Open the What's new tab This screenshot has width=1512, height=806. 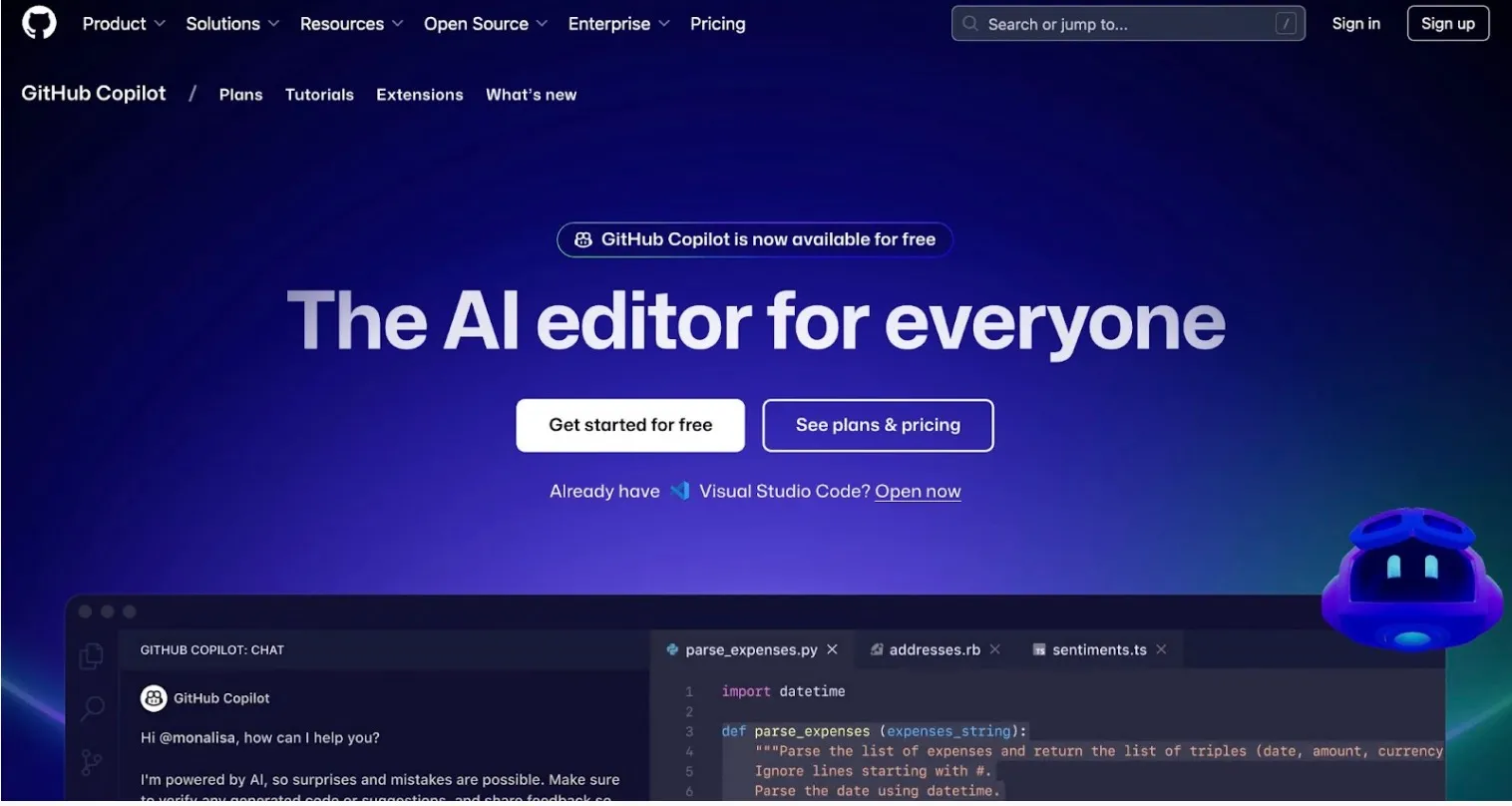click(532, 95)
